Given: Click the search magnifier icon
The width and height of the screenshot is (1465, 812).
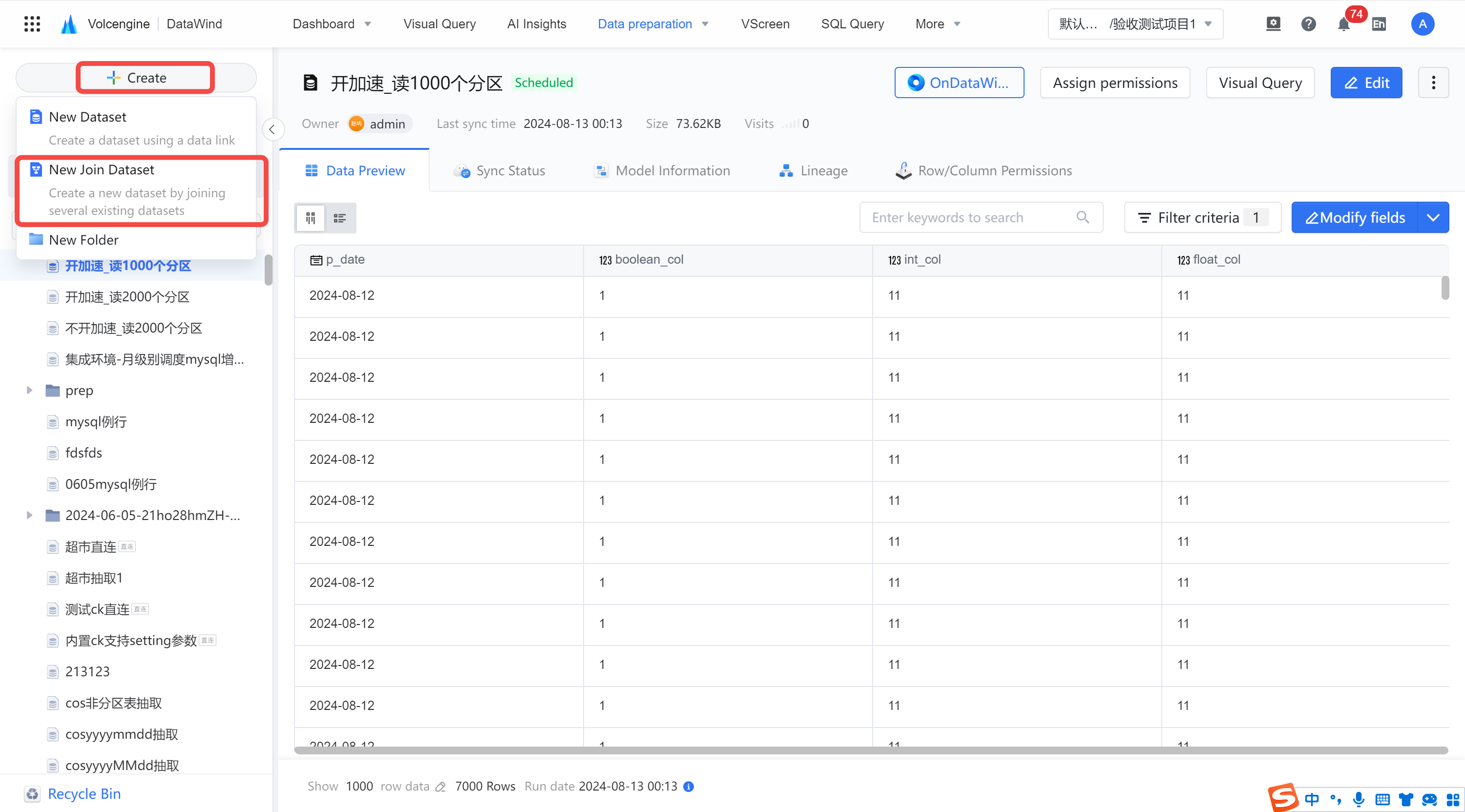Looking at the screenshot, I should (x=1082, y=217).
